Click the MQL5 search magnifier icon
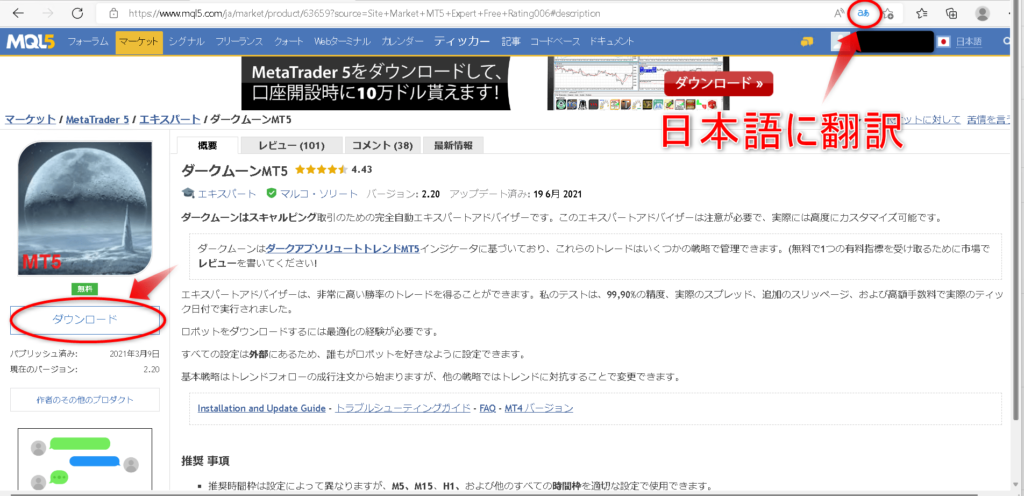1024x496 pixels. (1008, 42)
